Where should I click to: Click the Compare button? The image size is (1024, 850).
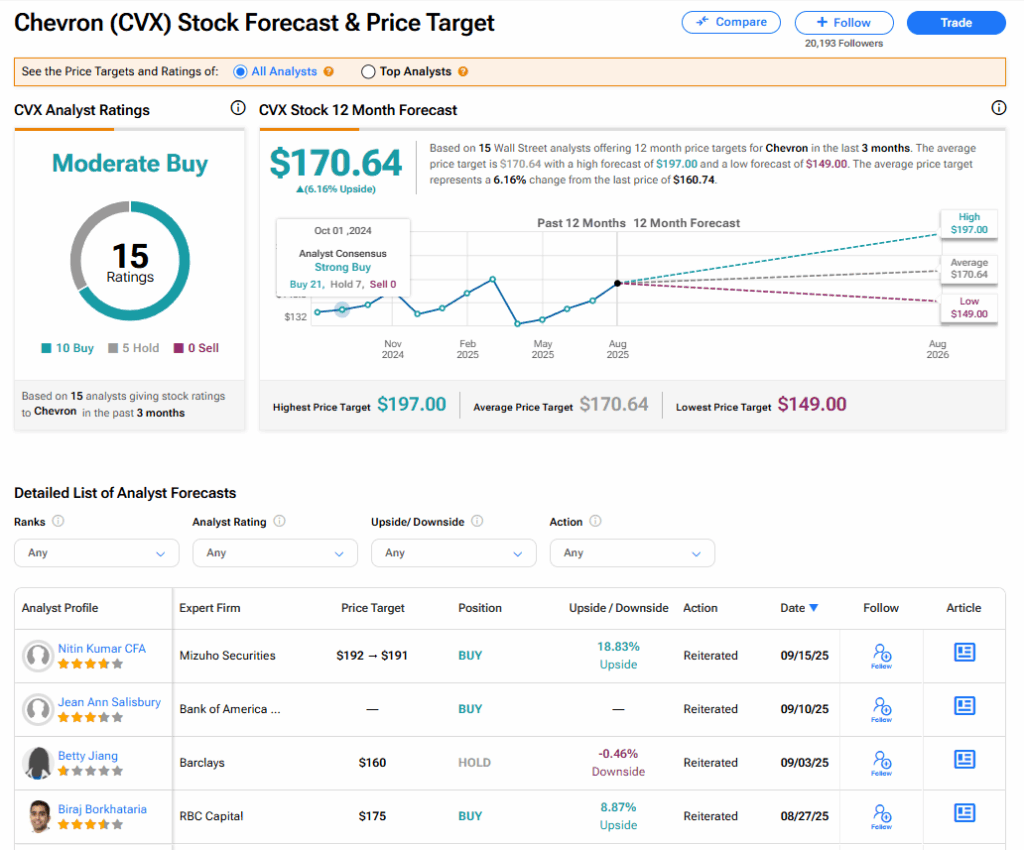731,22
